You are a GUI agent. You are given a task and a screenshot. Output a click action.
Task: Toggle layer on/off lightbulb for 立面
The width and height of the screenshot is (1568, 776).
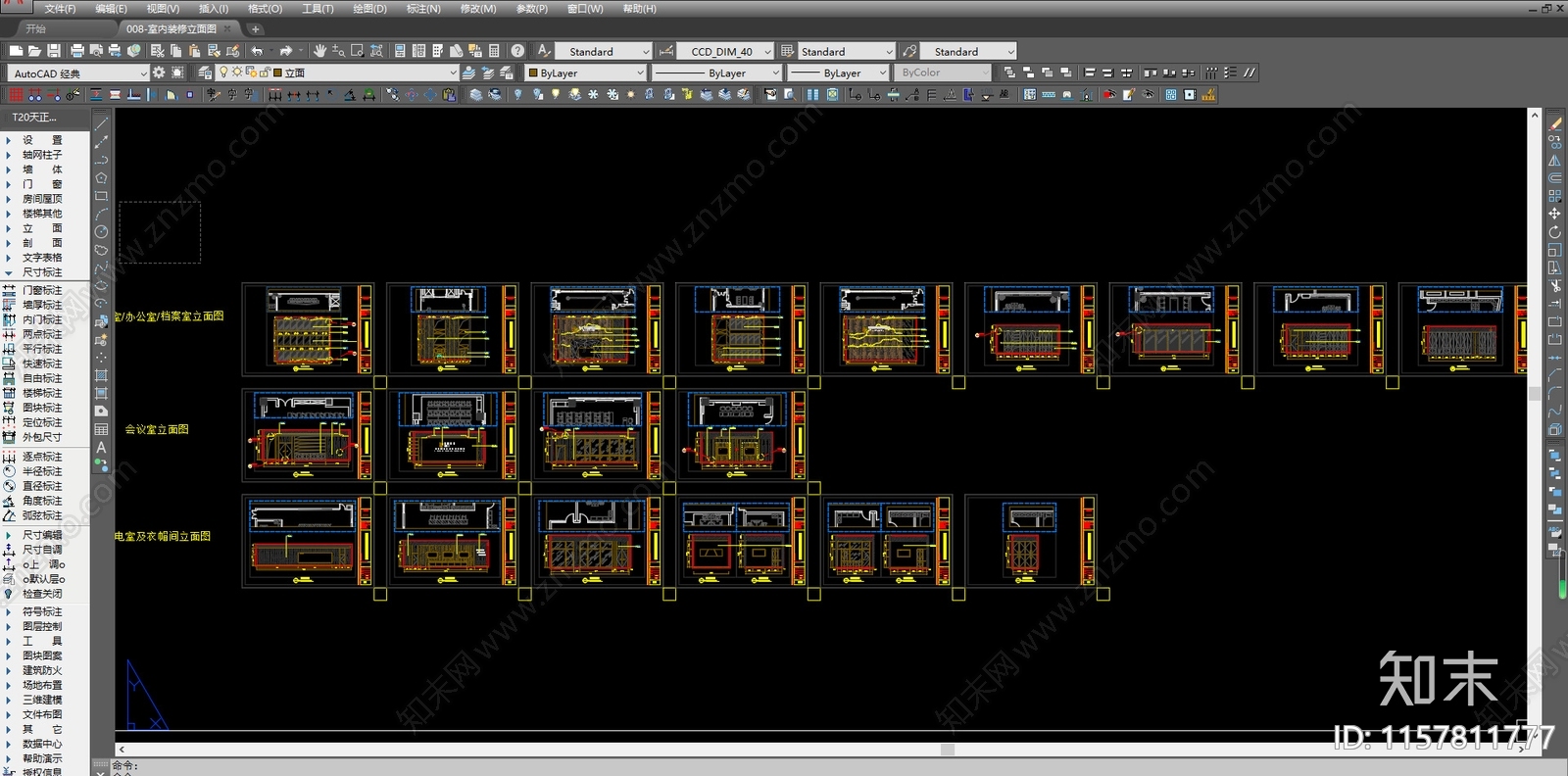[224, 73]
